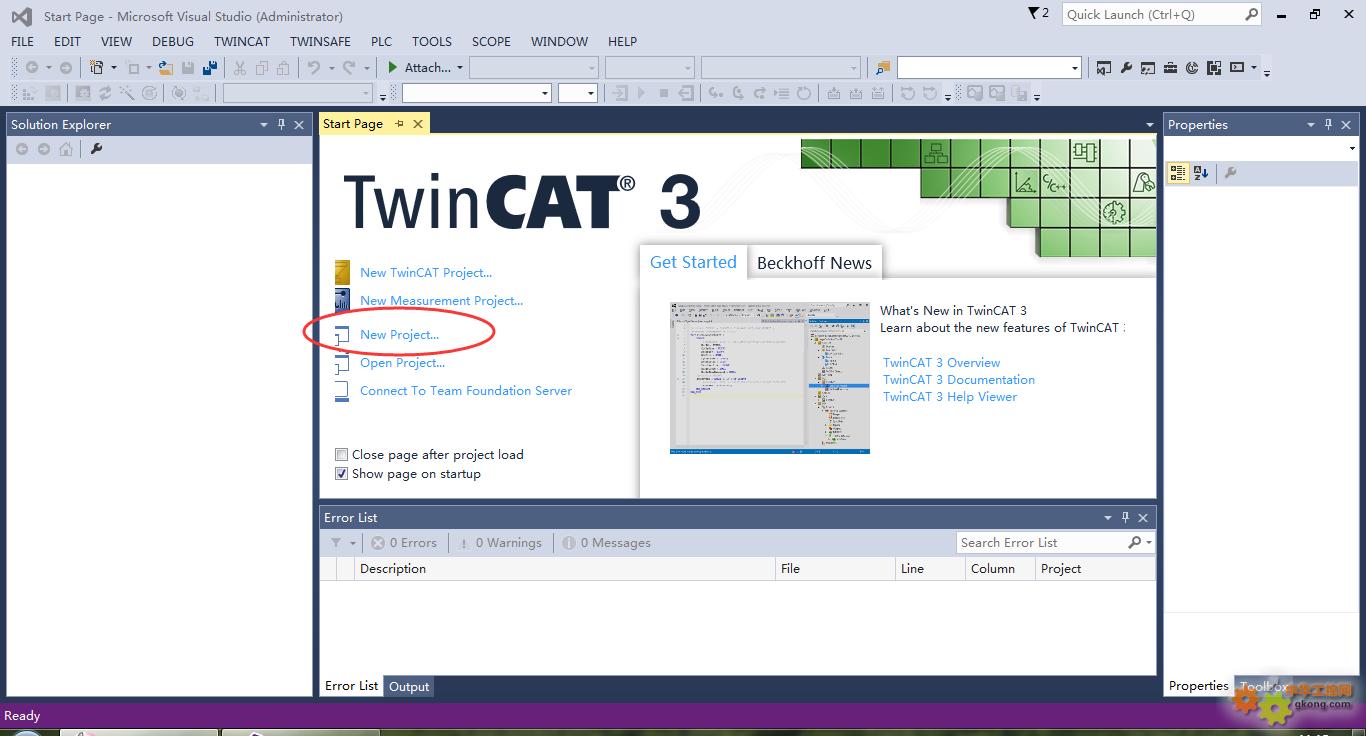Click the New Project toolbar icon

(x=96, y=68)
